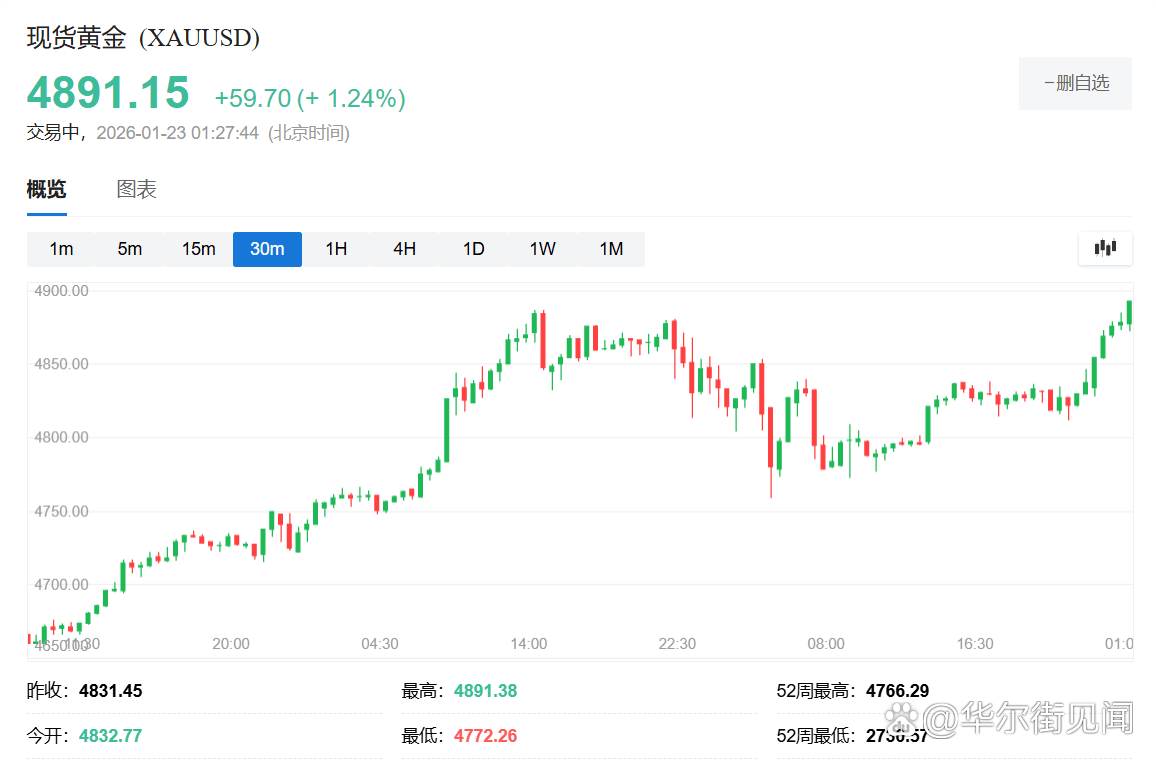Image resolution: width=1156 pixels, height=762 pixels.
Task: Select the 1W weekly period
Action: [x=542, y=249]
